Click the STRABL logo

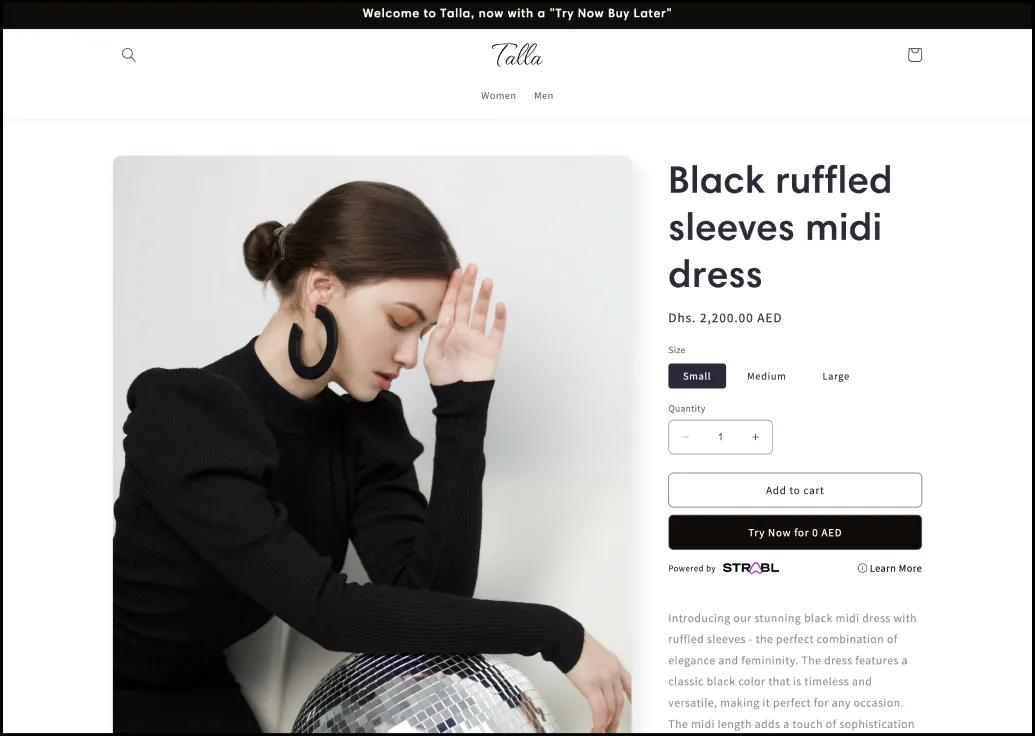751,568
